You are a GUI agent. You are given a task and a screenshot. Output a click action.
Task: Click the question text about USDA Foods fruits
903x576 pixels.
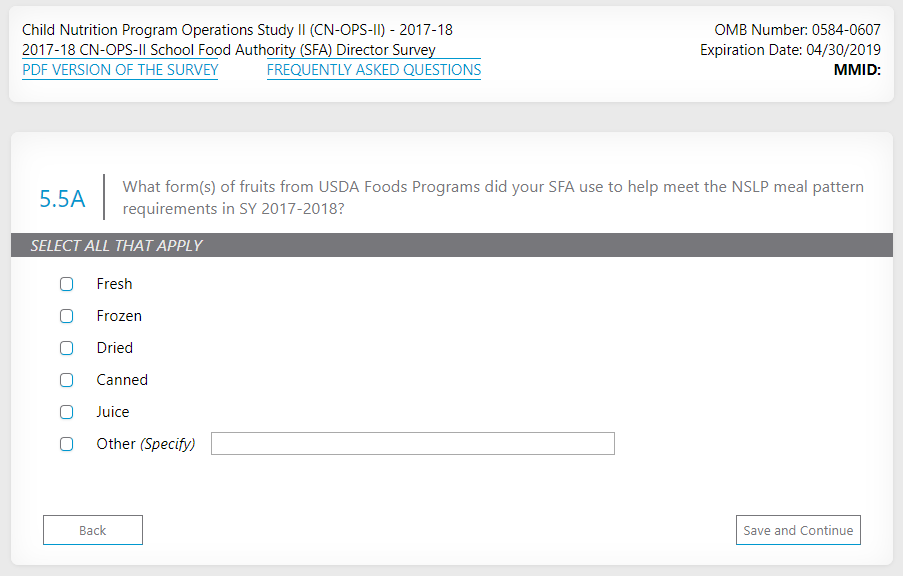[493, 198]
